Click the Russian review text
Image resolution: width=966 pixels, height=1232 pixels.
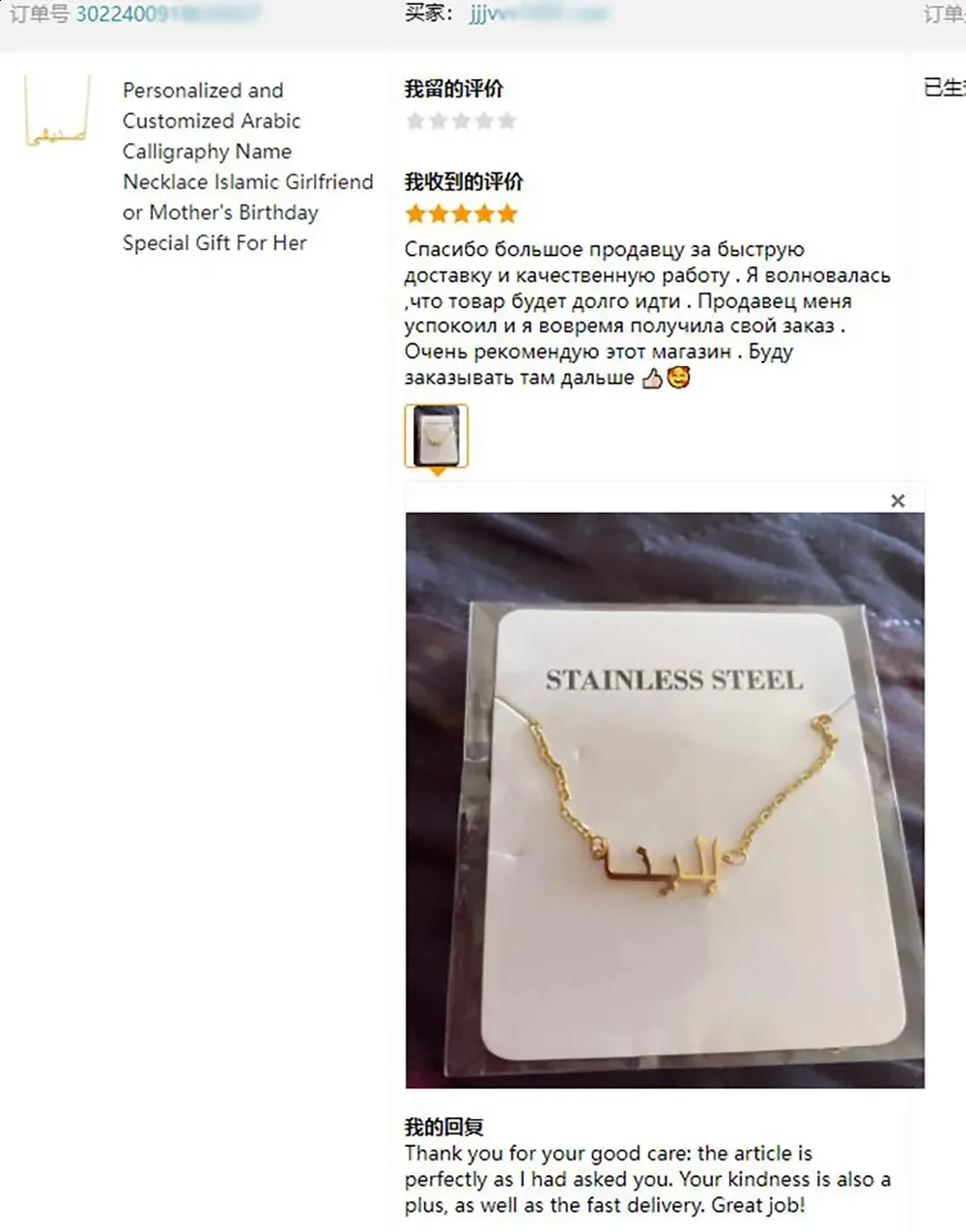647,314
